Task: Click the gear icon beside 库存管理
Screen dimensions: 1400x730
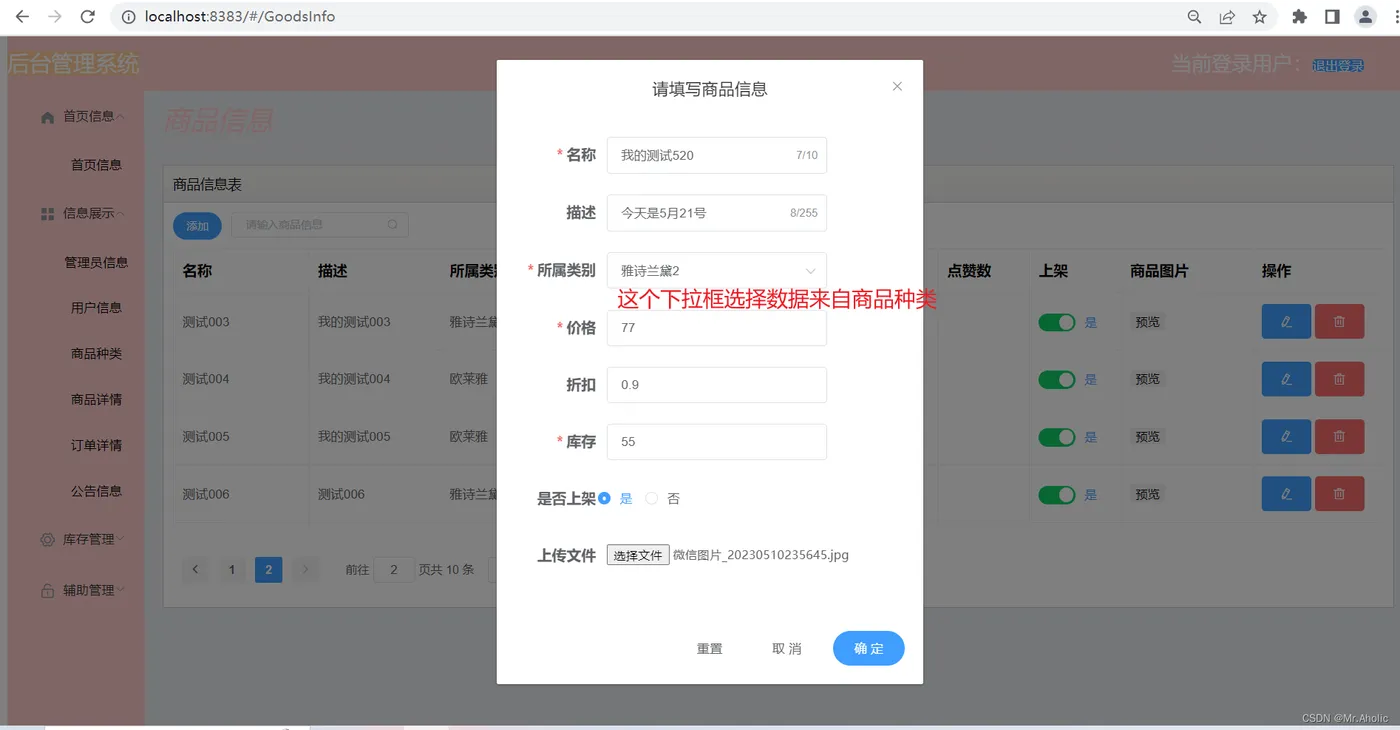Action: [x=47, y=540]
